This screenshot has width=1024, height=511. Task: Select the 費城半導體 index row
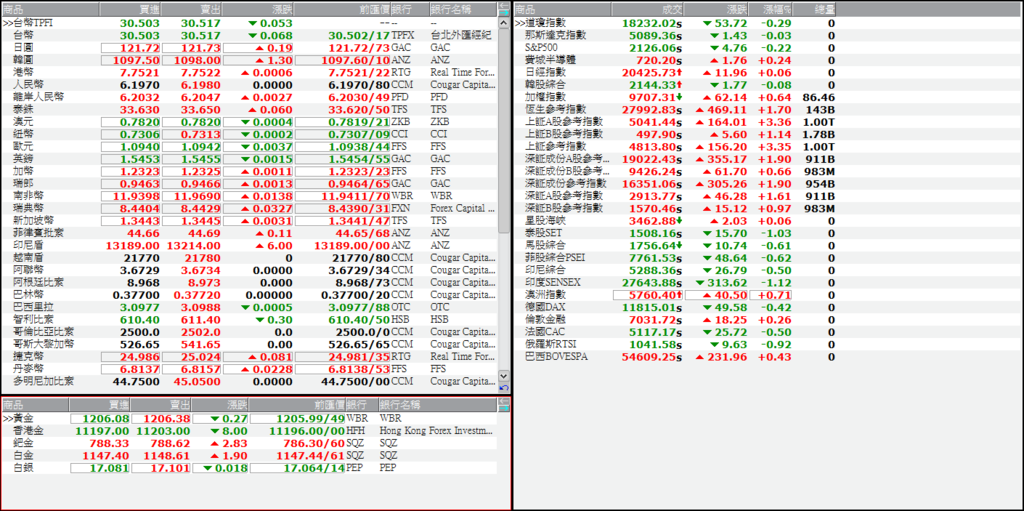(675, 60)
